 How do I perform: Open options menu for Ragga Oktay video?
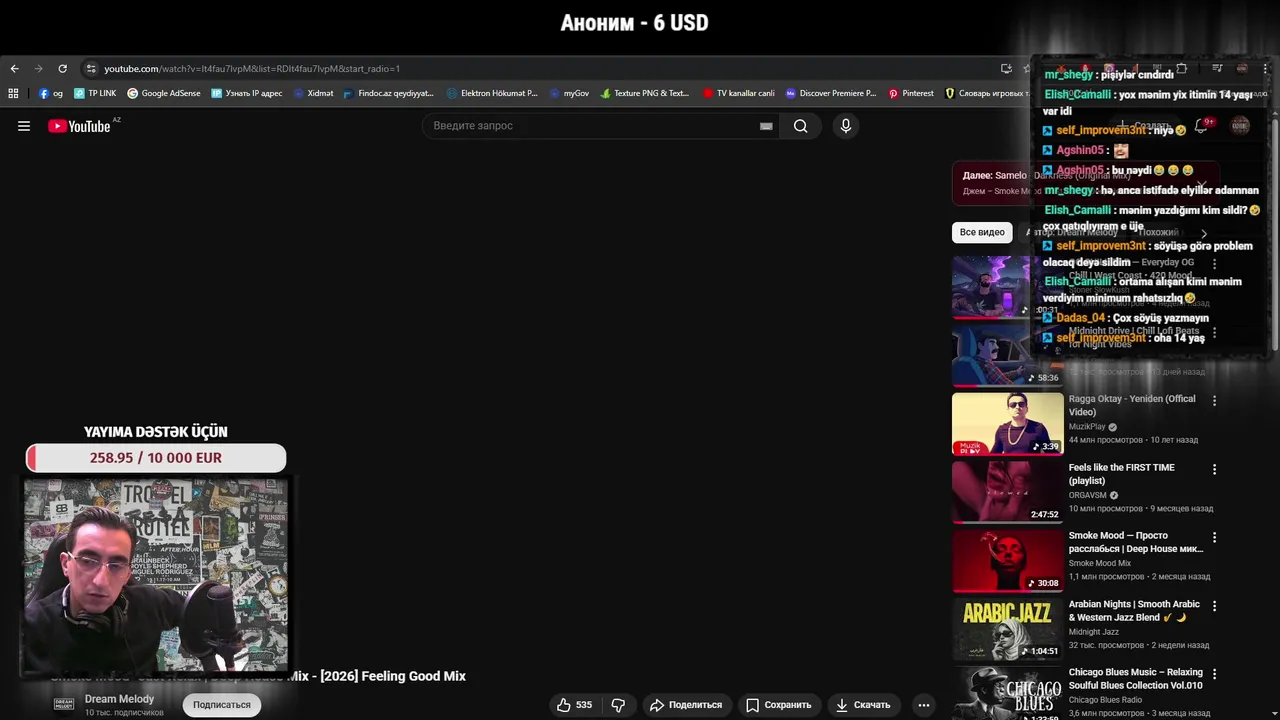pos(1214,401)
